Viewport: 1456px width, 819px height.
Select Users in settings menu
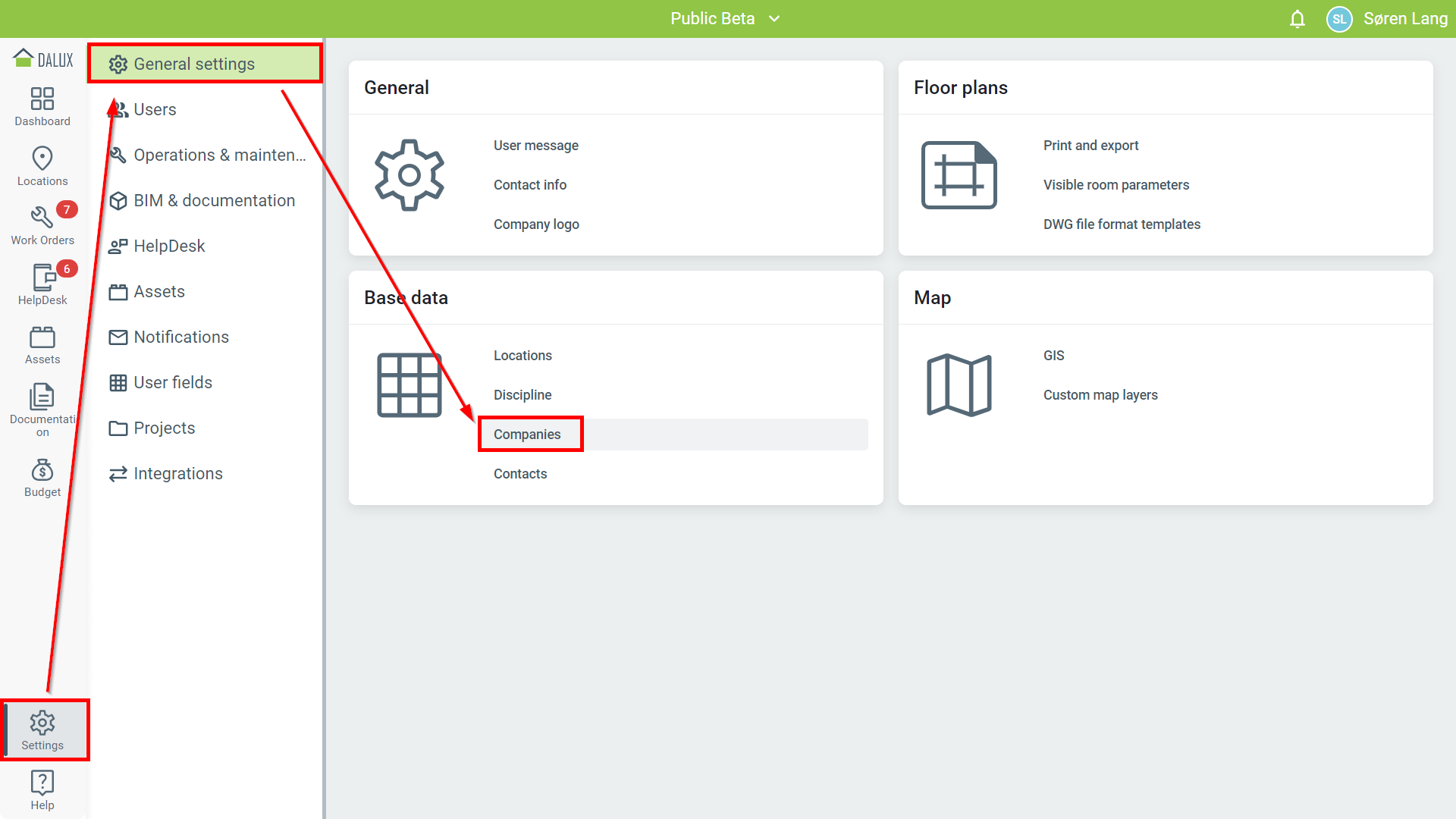pos(155,110)
